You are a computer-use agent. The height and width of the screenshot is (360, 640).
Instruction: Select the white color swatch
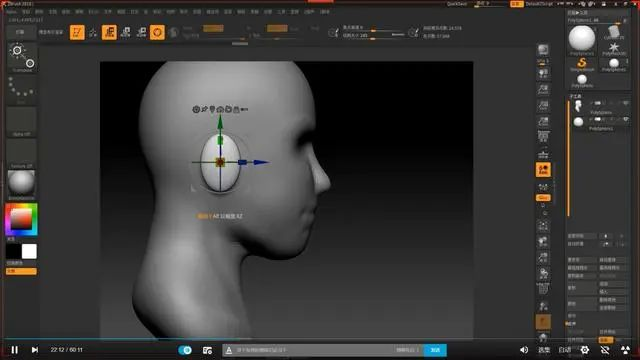[29, 251]
